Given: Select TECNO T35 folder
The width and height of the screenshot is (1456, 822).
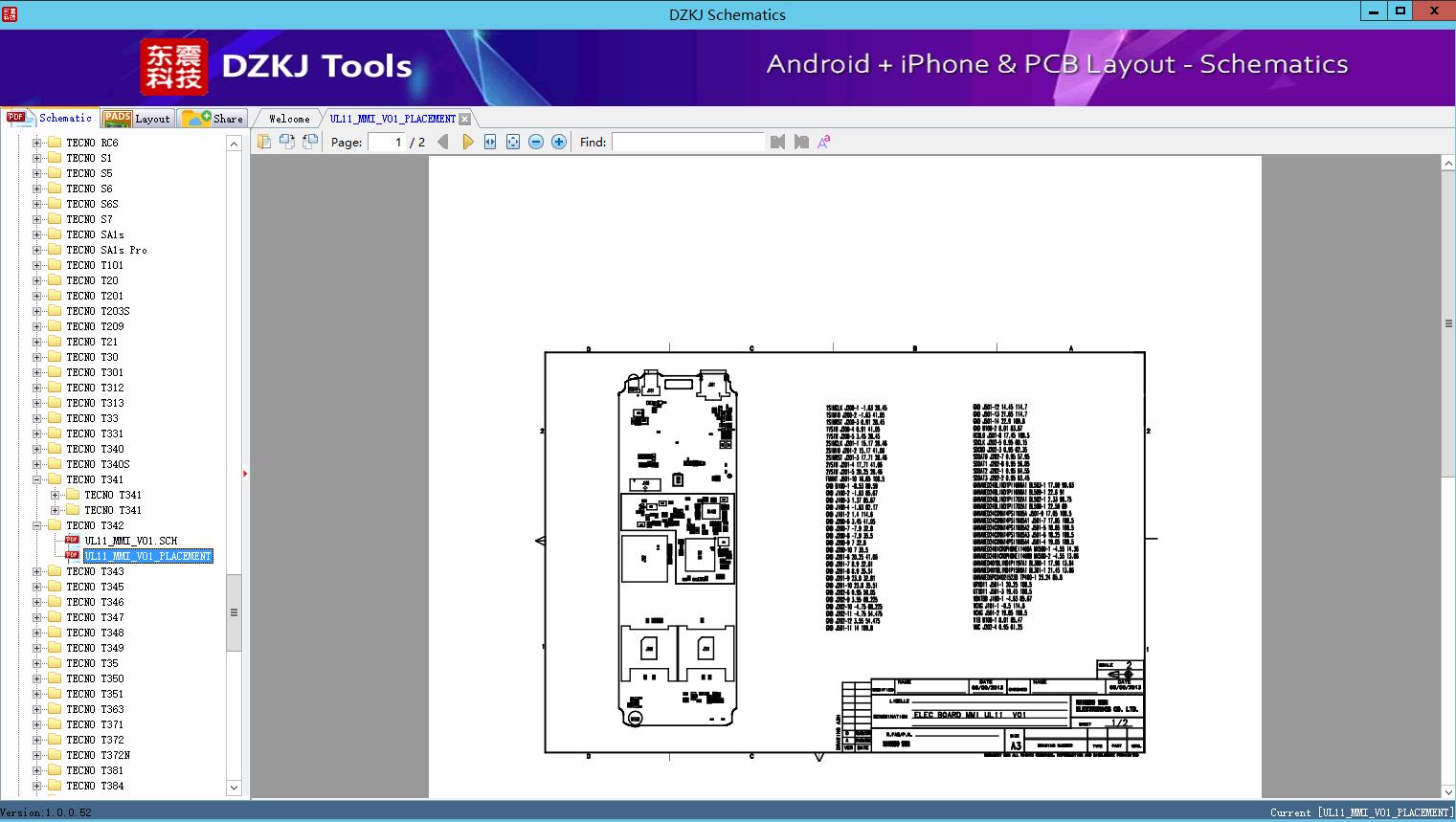Looking at the screenshot, I should (x=92, y=663).
